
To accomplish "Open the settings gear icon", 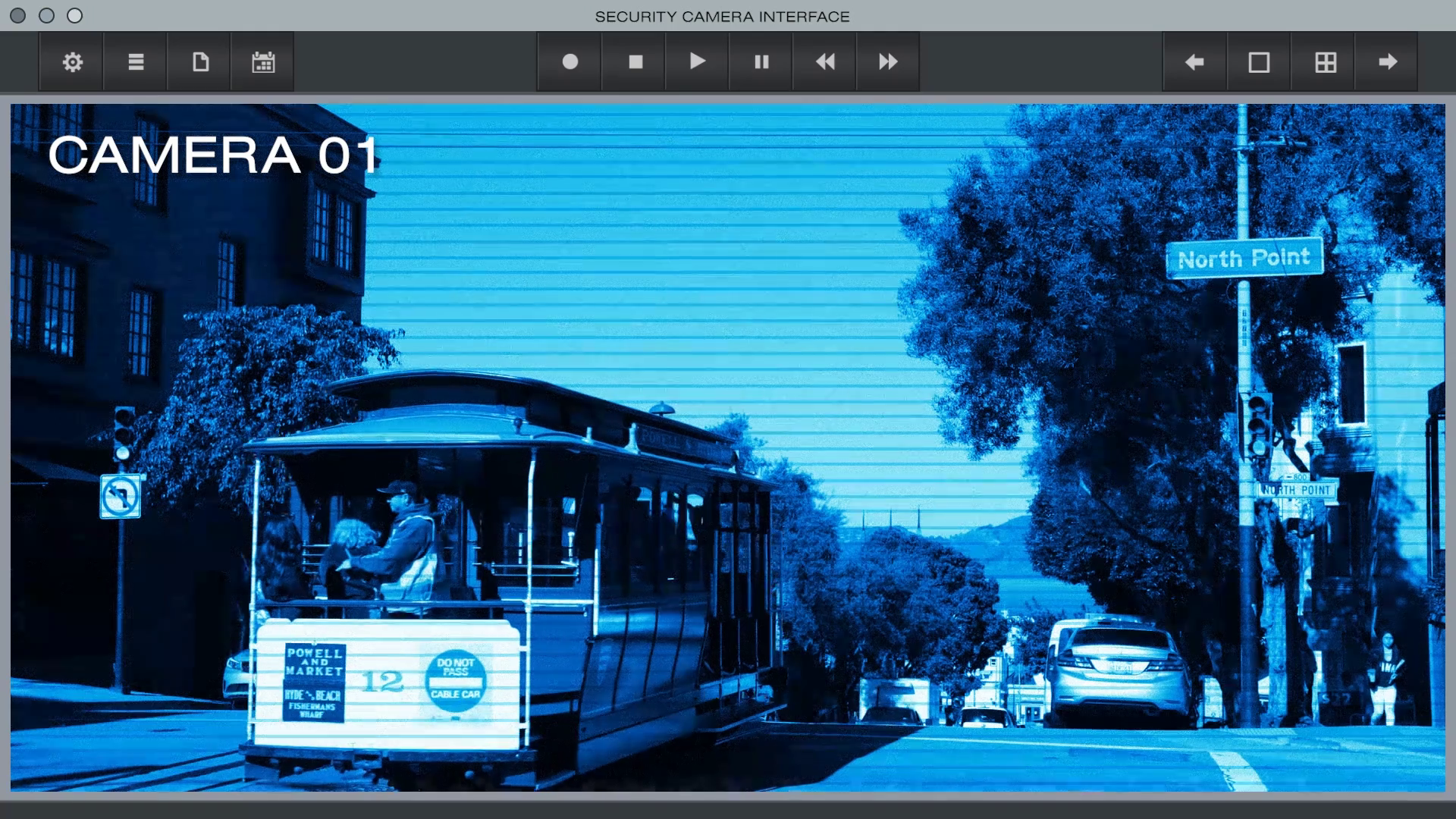I will click(72, 62).
